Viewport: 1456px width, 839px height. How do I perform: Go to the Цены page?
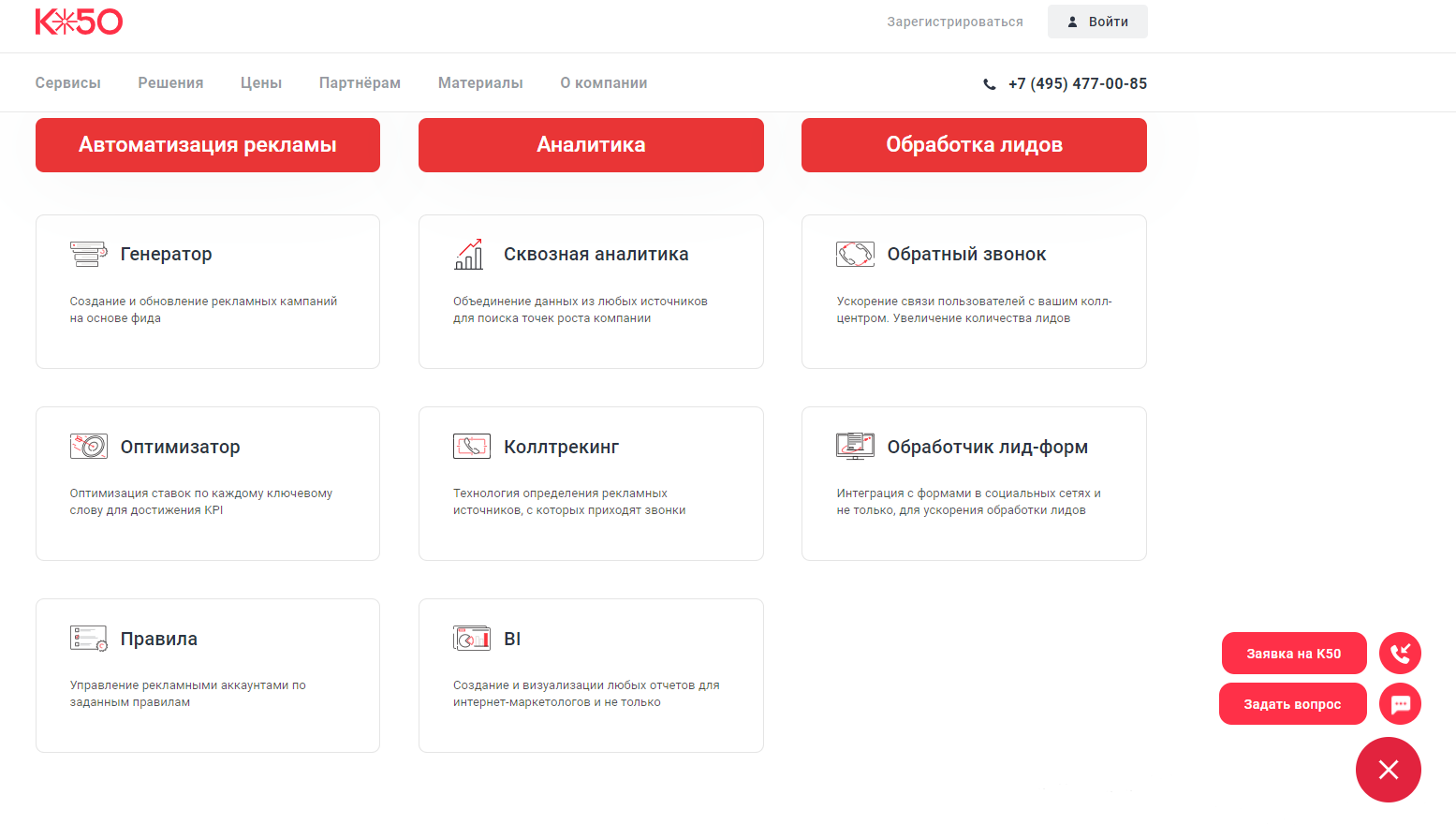pyautogui.click(x=261, y=83)
